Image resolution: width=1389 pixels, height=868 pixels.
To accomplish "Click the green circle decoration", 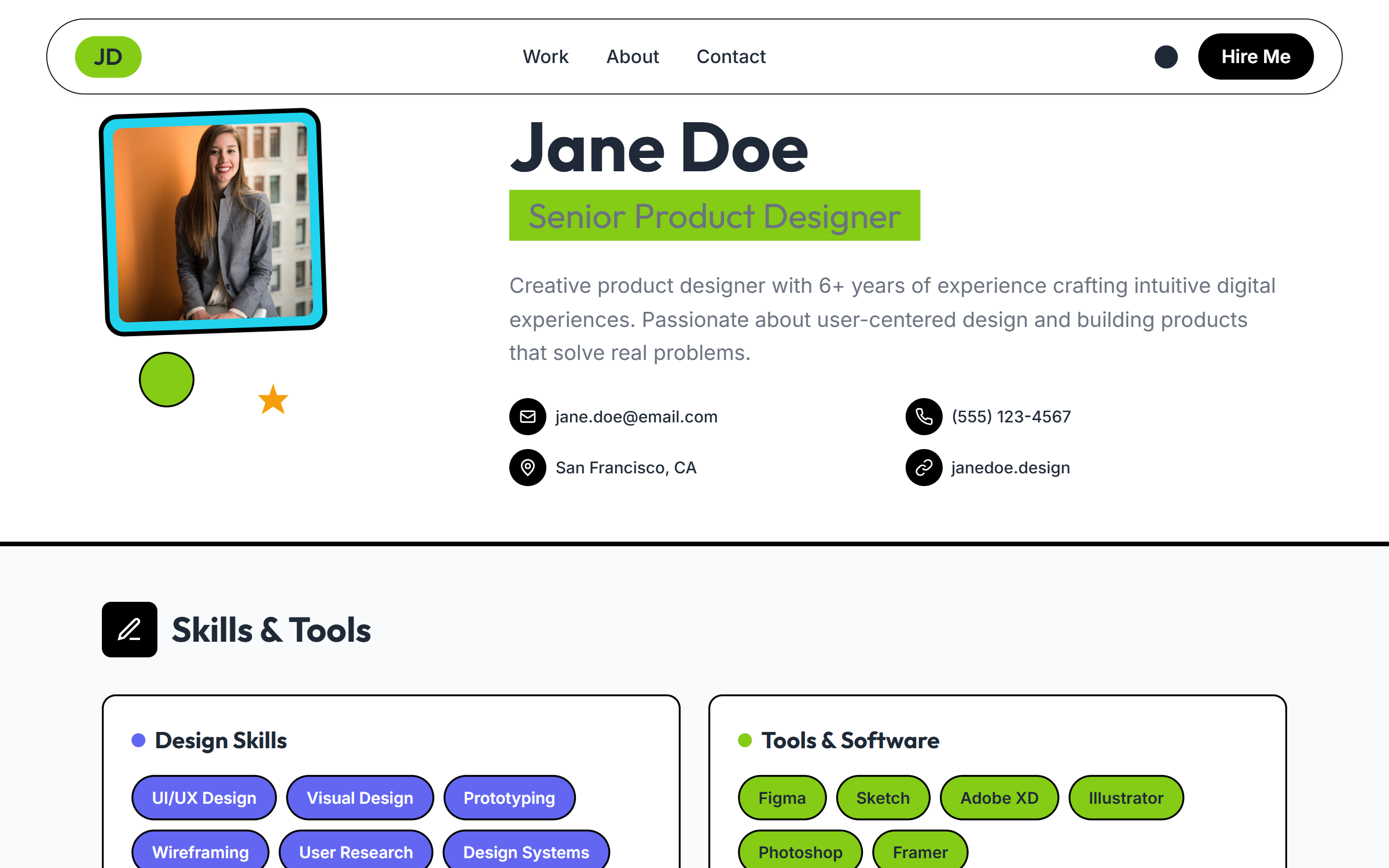I will click(x=167, y=380).
